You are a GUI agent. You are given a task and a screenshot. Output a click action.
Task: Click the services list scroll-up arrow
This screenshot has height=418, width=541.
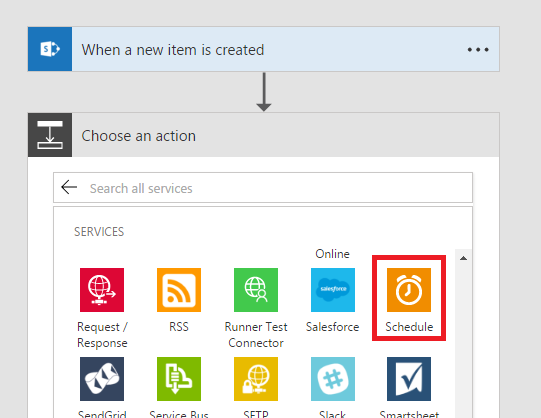[x=463, y=258]
